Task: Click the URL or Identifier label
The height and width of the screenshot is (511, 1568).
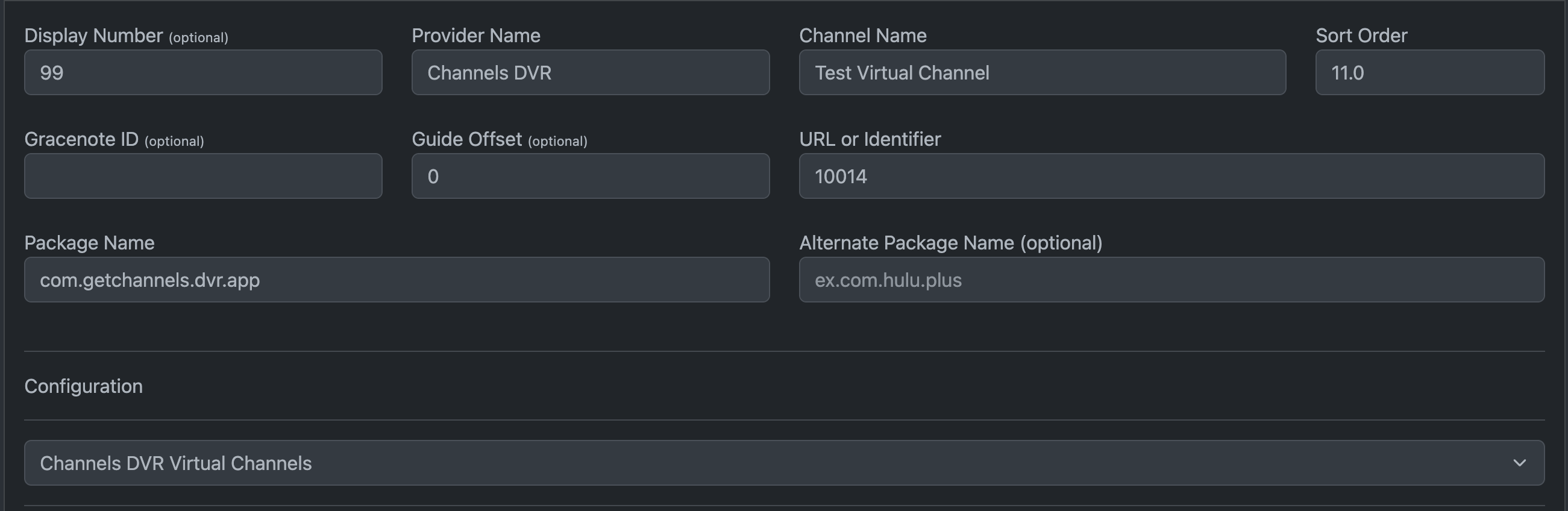Action: (869, 139)
